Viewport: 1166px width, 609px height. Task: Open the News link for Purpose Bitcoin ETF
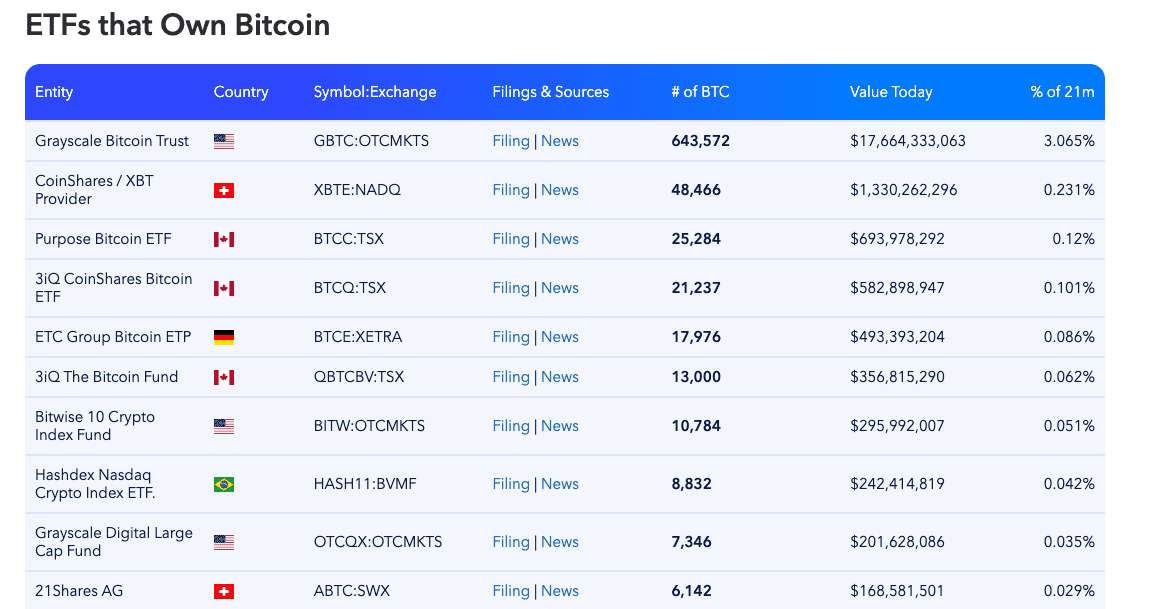pos(560,239)
